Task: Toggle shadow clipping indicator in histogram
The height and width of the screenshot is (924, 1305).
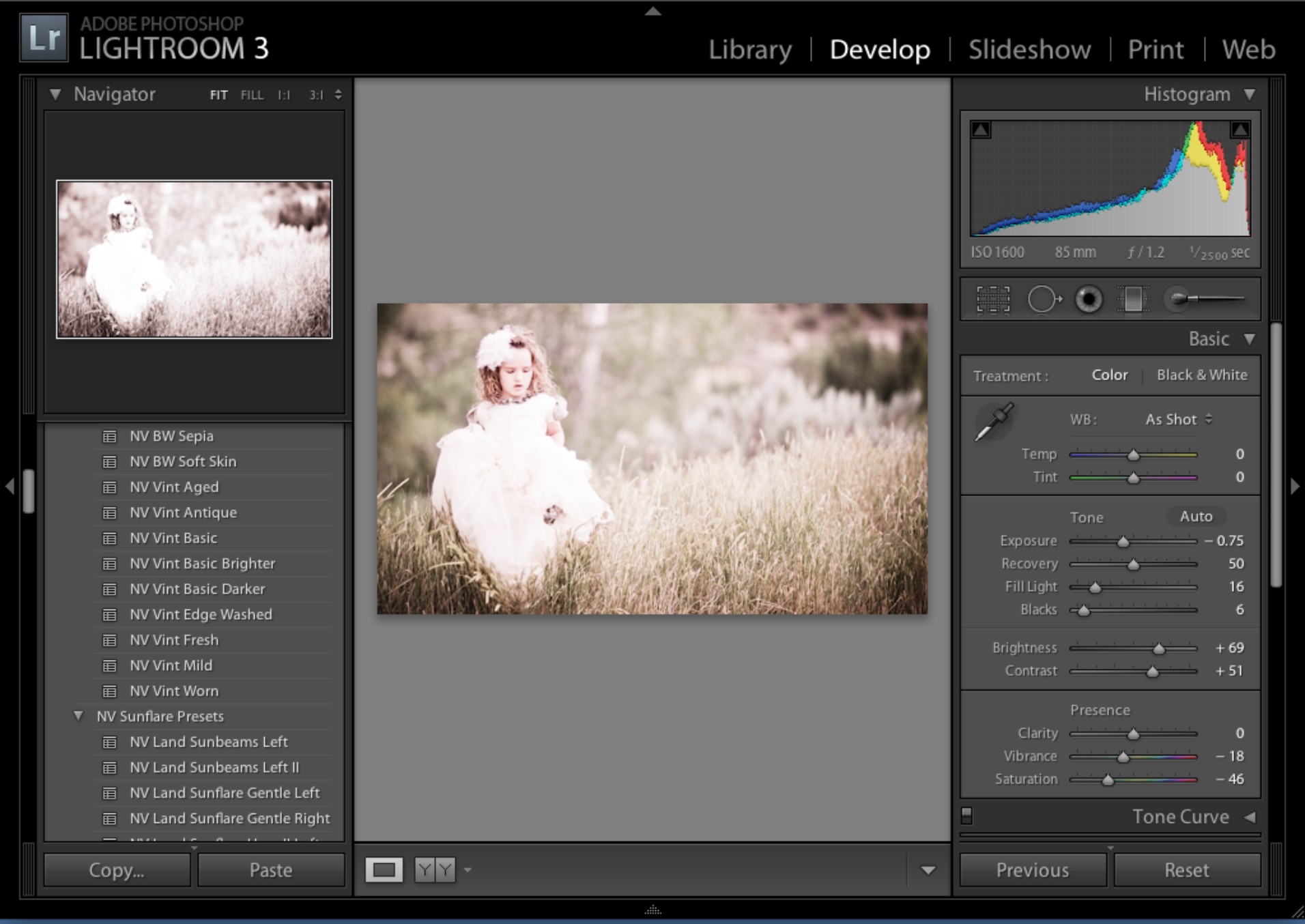Action: click(x=981, y=130)
